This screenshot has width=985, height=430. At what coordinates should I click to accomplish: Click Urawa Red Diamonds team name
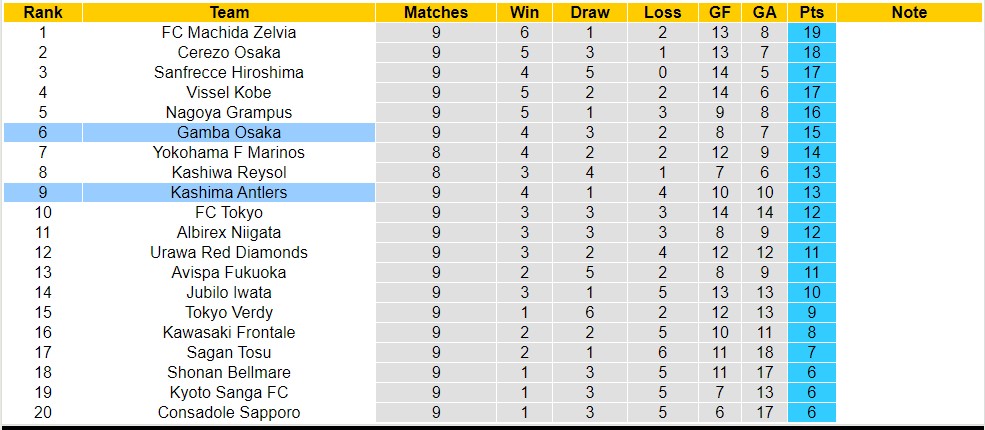coord(229,252)
